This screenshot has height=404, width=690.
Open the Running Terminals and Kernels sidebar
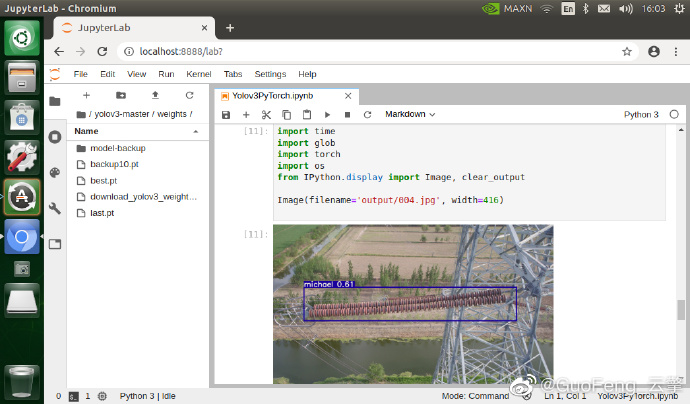[x=55, y=136]
